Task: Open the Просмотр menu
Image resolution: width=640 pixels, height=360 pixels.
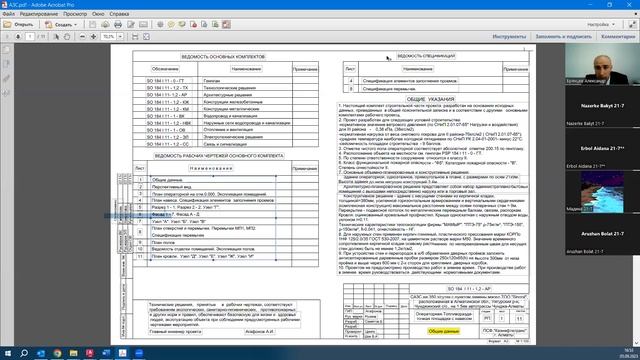Action: coord(75,14)
